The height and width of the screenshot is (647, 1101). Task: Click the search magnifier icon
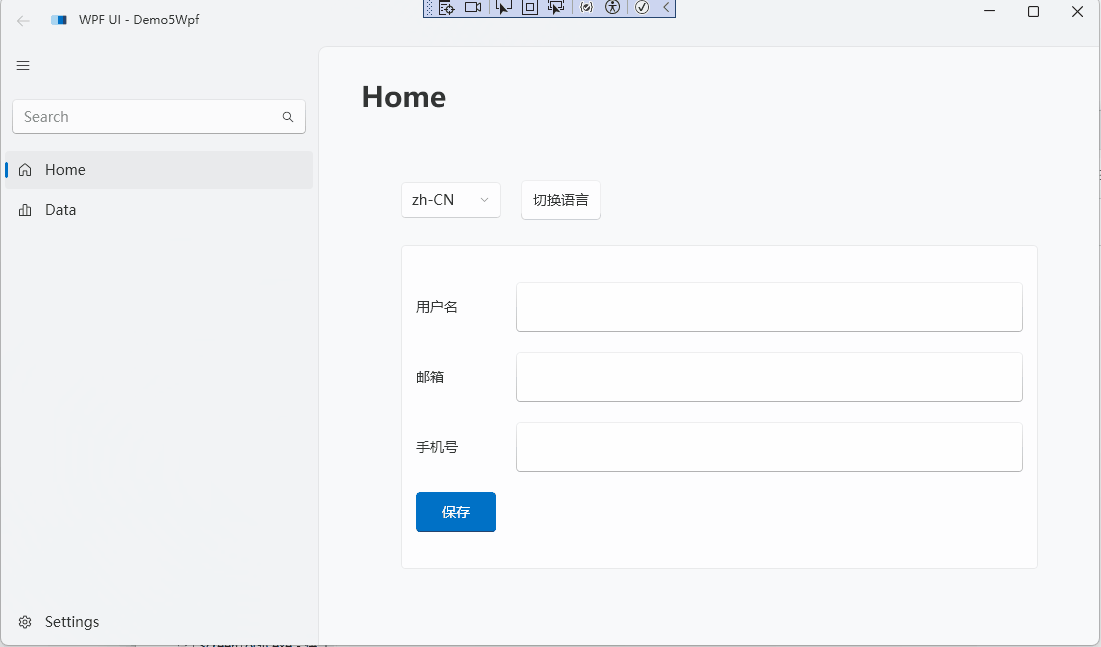coord(288,117)
